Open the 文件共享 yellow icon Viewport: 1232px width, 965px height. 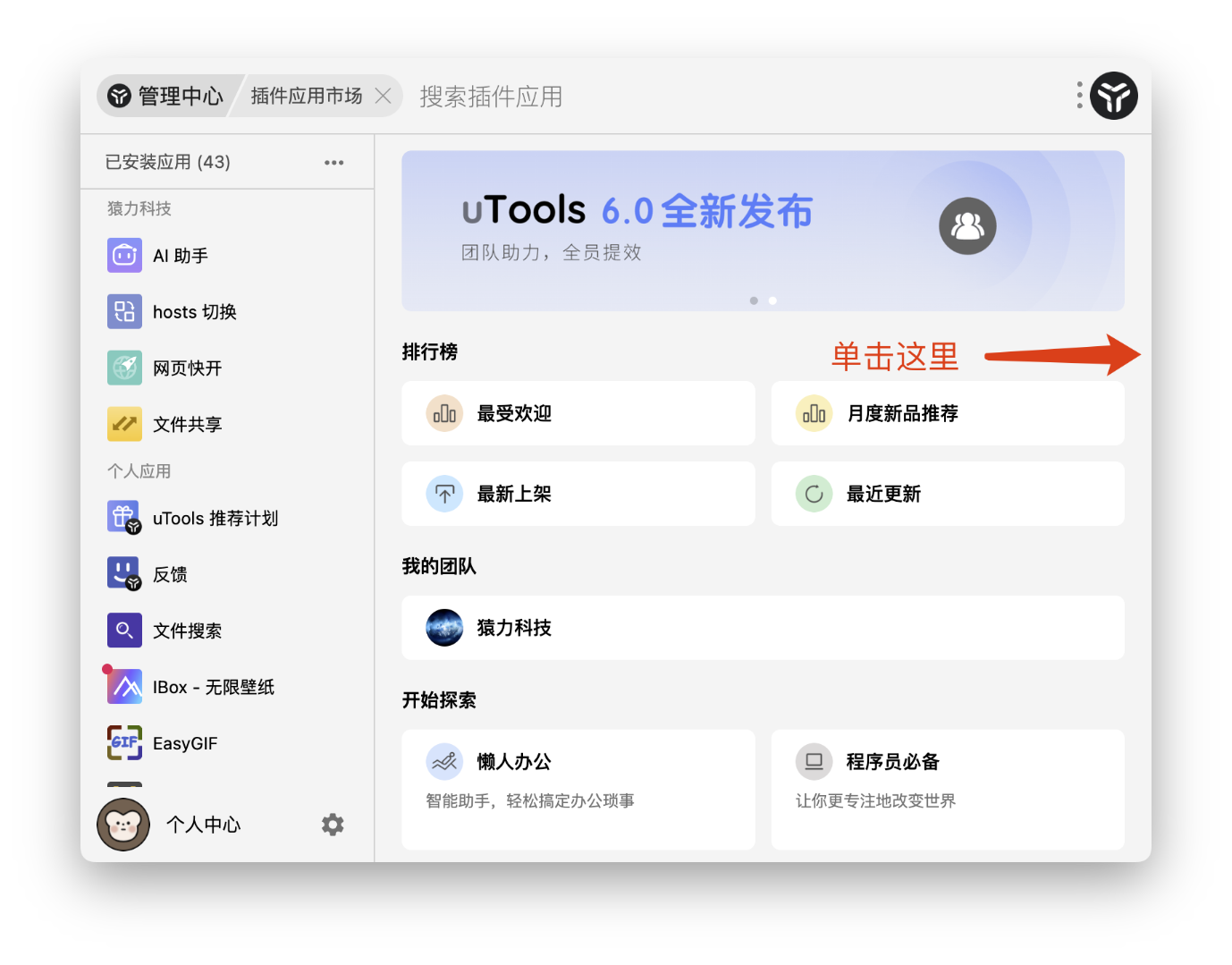click(124, 425)
